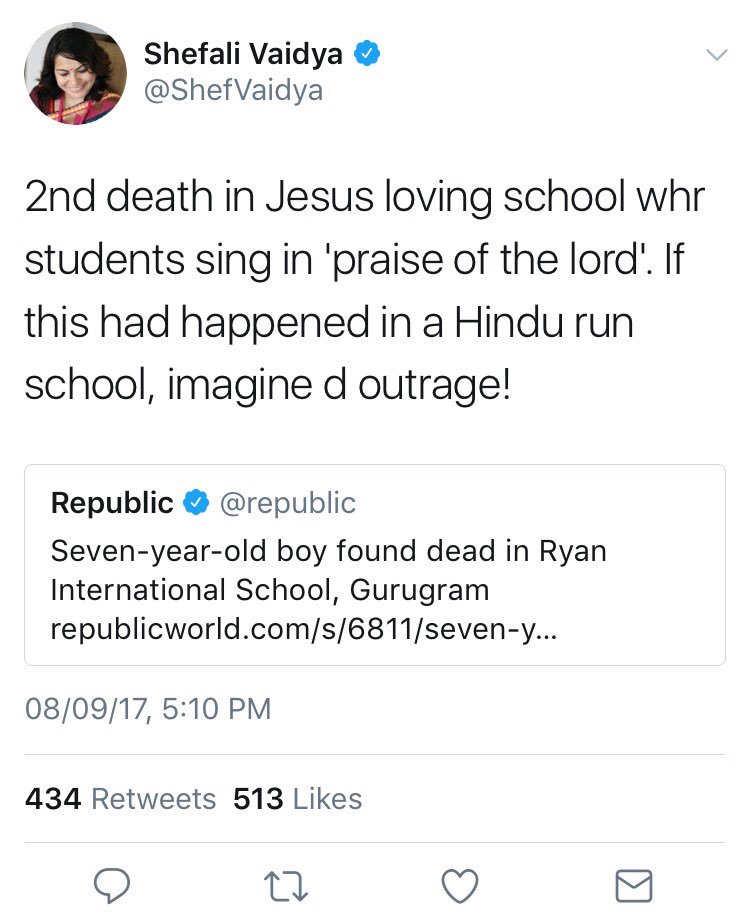Viewport: 750px width, 924px height.
Task: Open the @ShefVaidya handle link
Action: click(234, 91)
